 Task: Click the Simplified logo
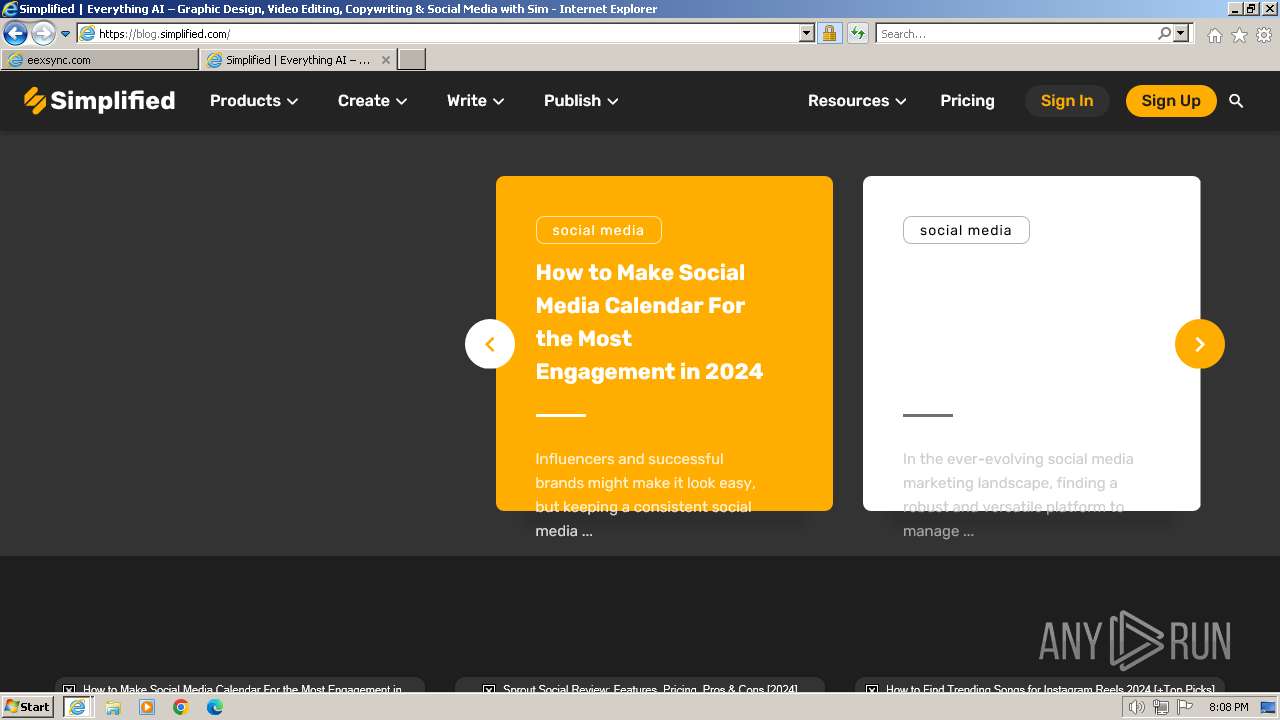(x=99, y=101)
